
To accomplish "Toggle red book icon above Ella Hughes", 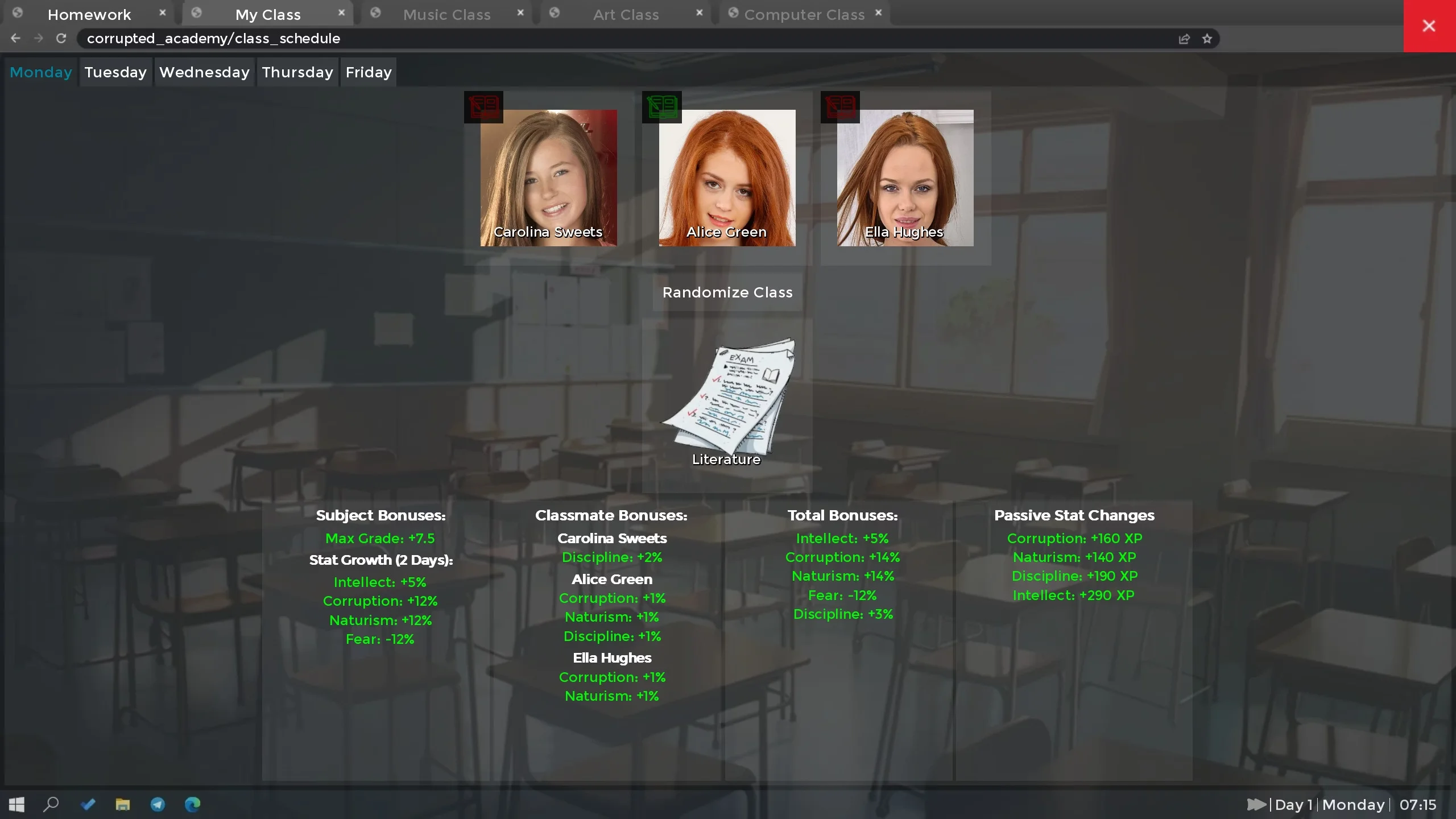I will [840, 106].
